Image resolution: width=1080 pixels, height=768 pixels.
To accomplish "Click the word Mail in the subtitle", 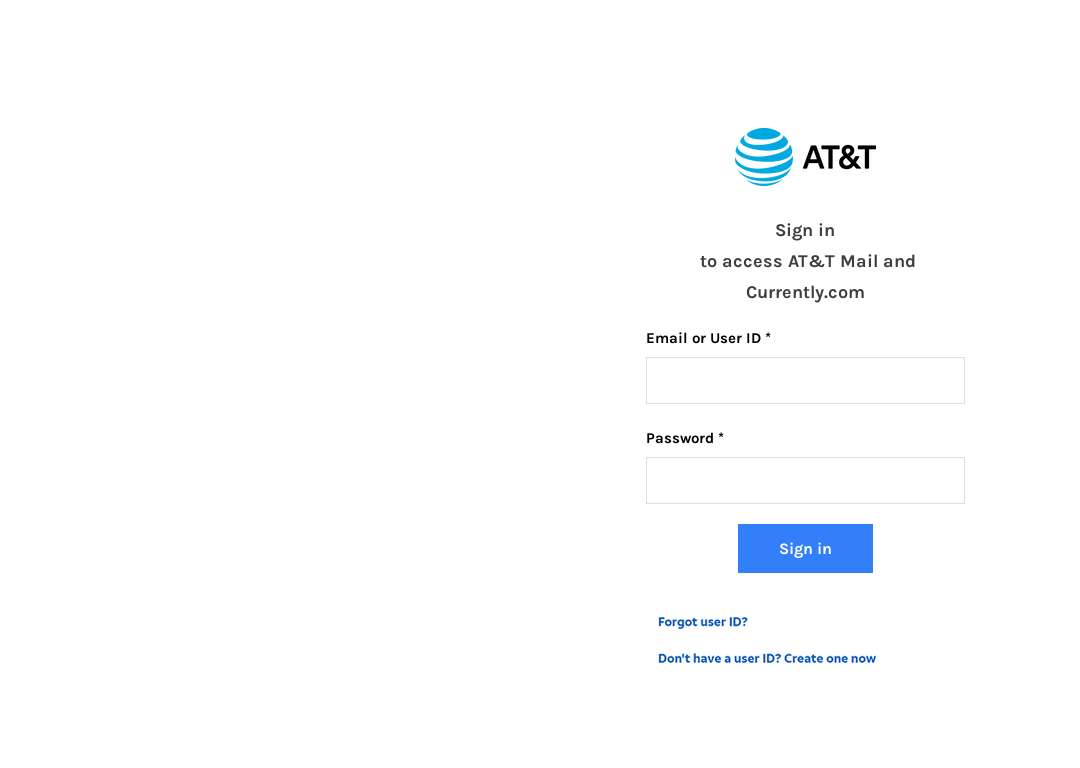I will click(x=859, y=261).
